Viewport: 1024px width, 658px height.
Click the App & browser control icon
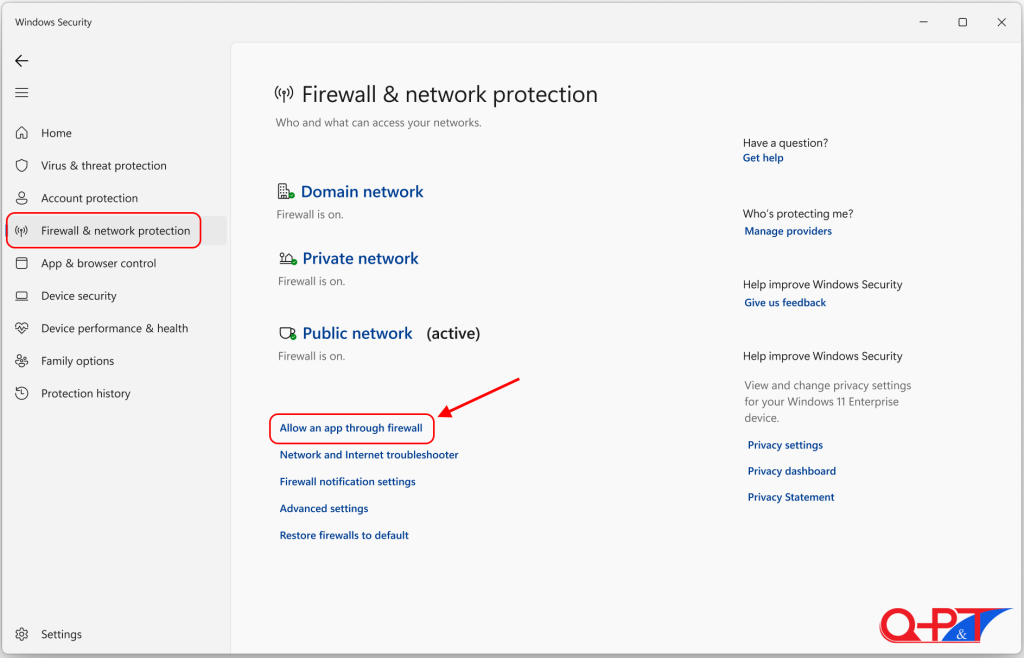(22, 263)
